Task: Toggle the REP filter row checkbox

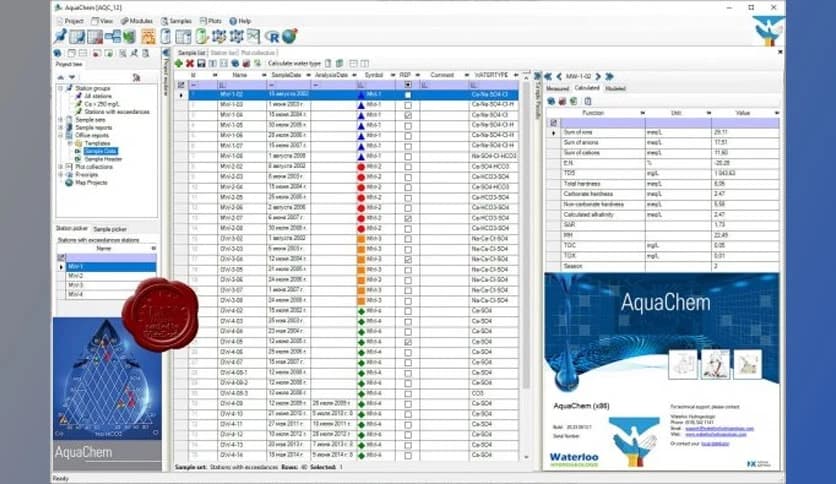Action: coord(408,85)
